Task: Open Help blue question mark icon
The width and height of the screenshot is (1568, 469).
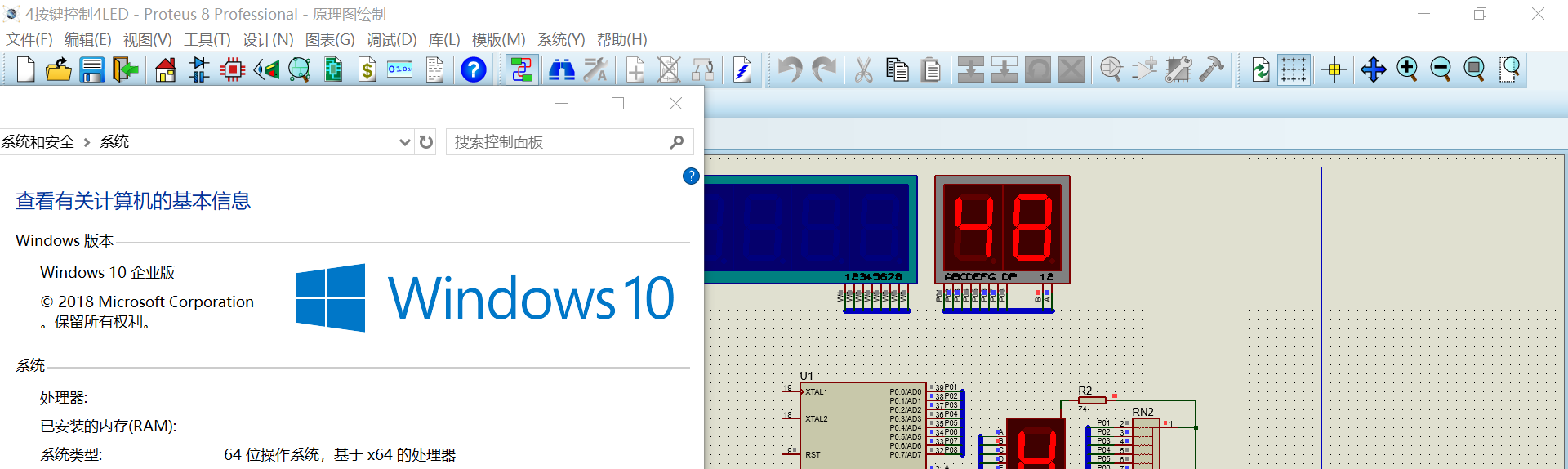Action: pyautogui.click(x=474, y=70)
